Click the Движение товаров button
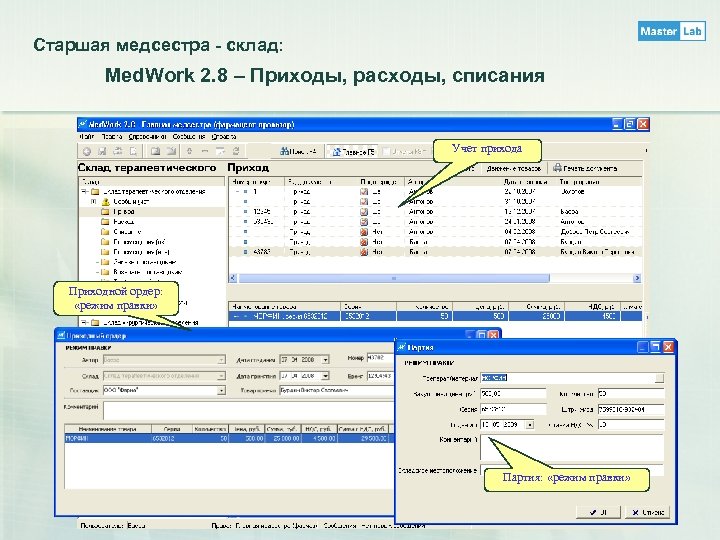The image size is (720, 540). (x=514, y=169)
